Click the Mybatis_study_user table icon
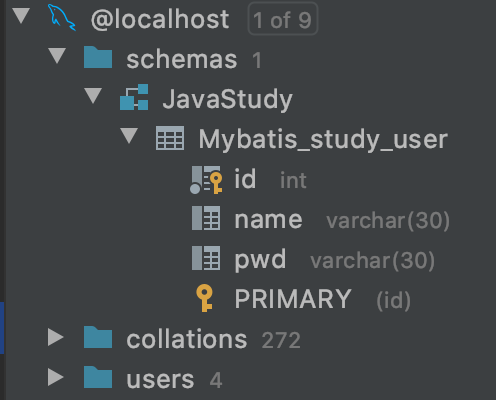 click(170, 138)
